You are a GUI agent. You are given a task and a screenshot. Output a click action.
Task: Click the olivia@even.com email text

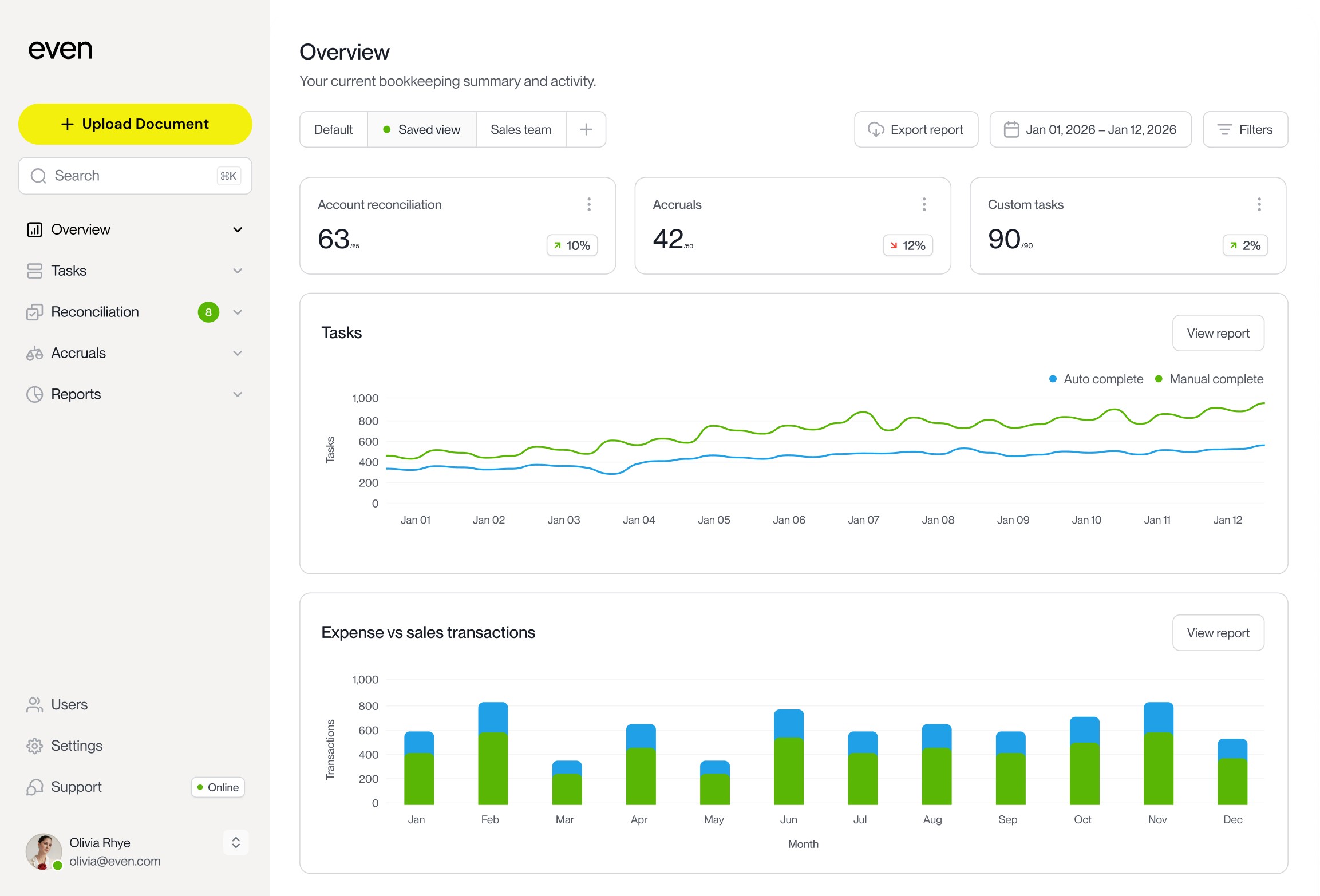point(115,861)
